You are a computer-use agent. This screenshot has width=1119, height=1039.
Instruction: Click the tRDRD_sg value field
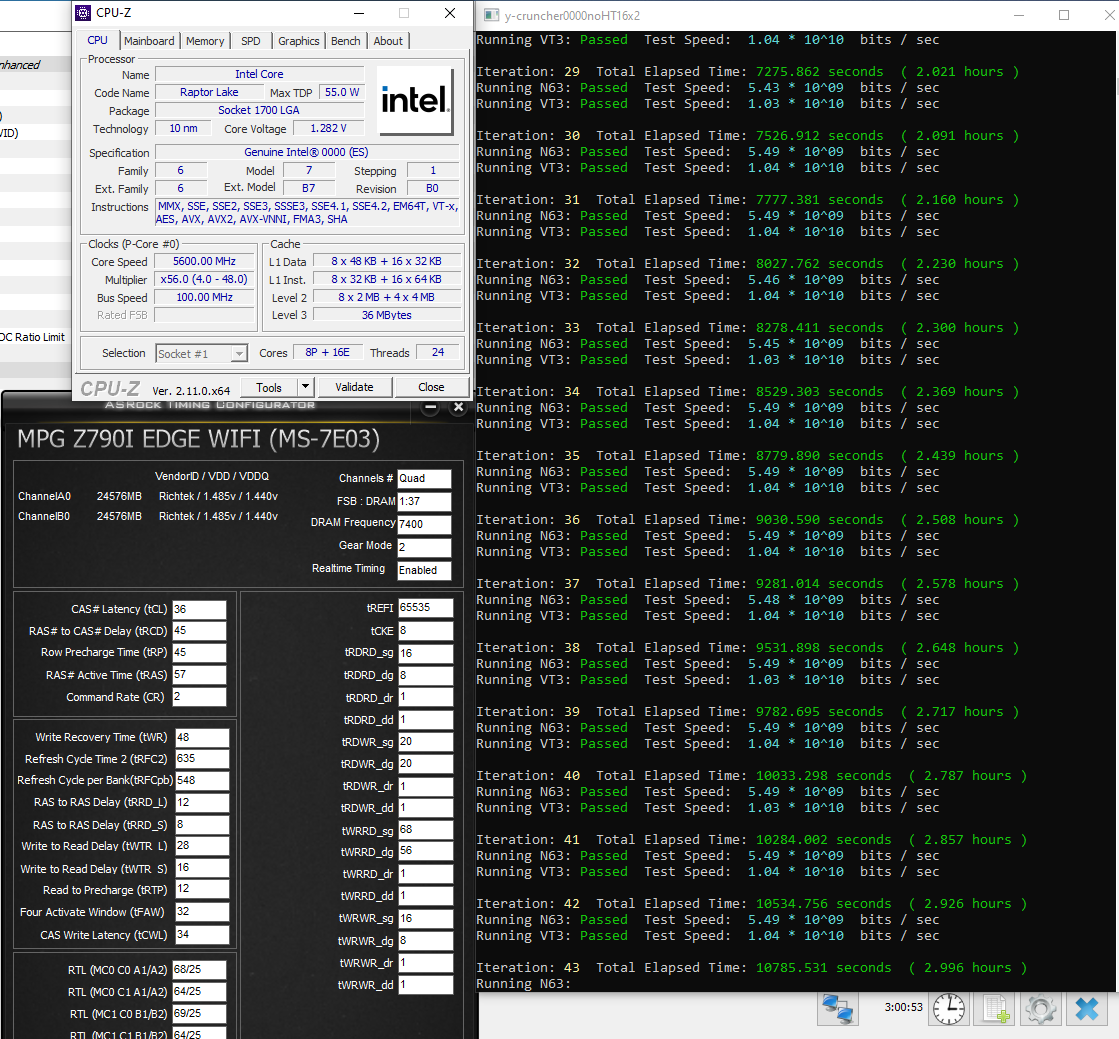click(425, 654)
